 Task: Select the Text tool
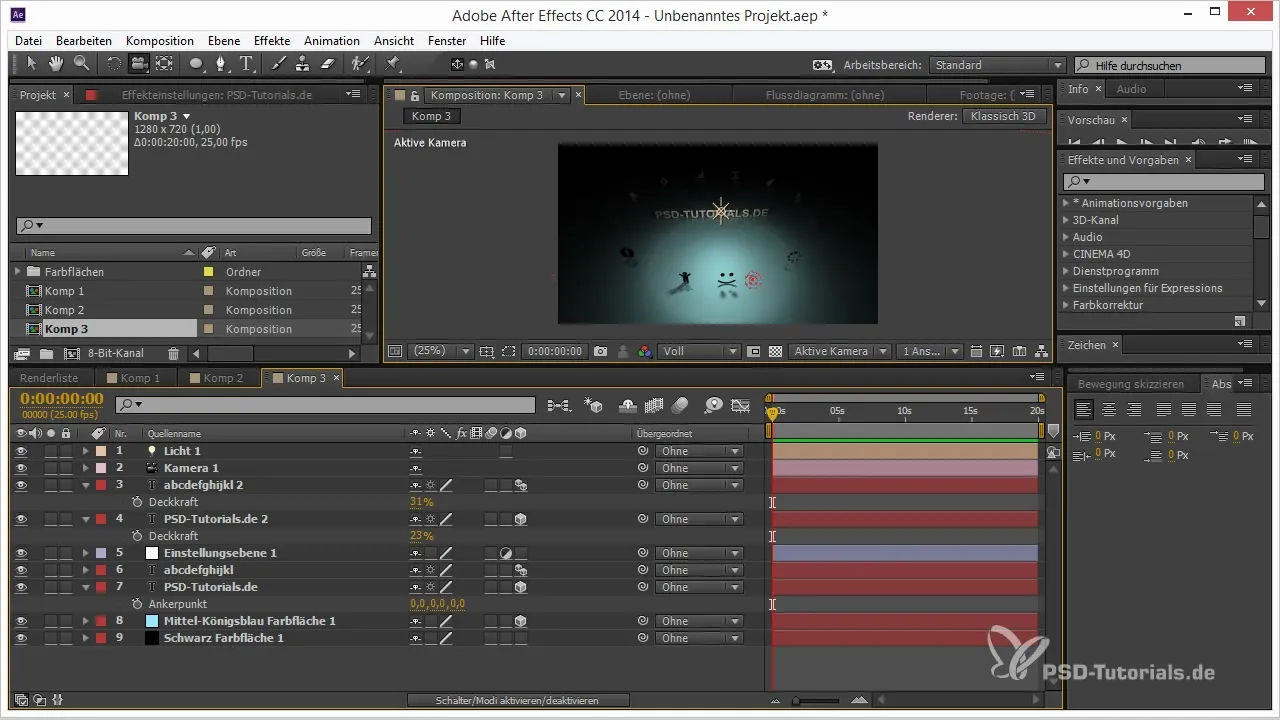[x=247, y=64]
